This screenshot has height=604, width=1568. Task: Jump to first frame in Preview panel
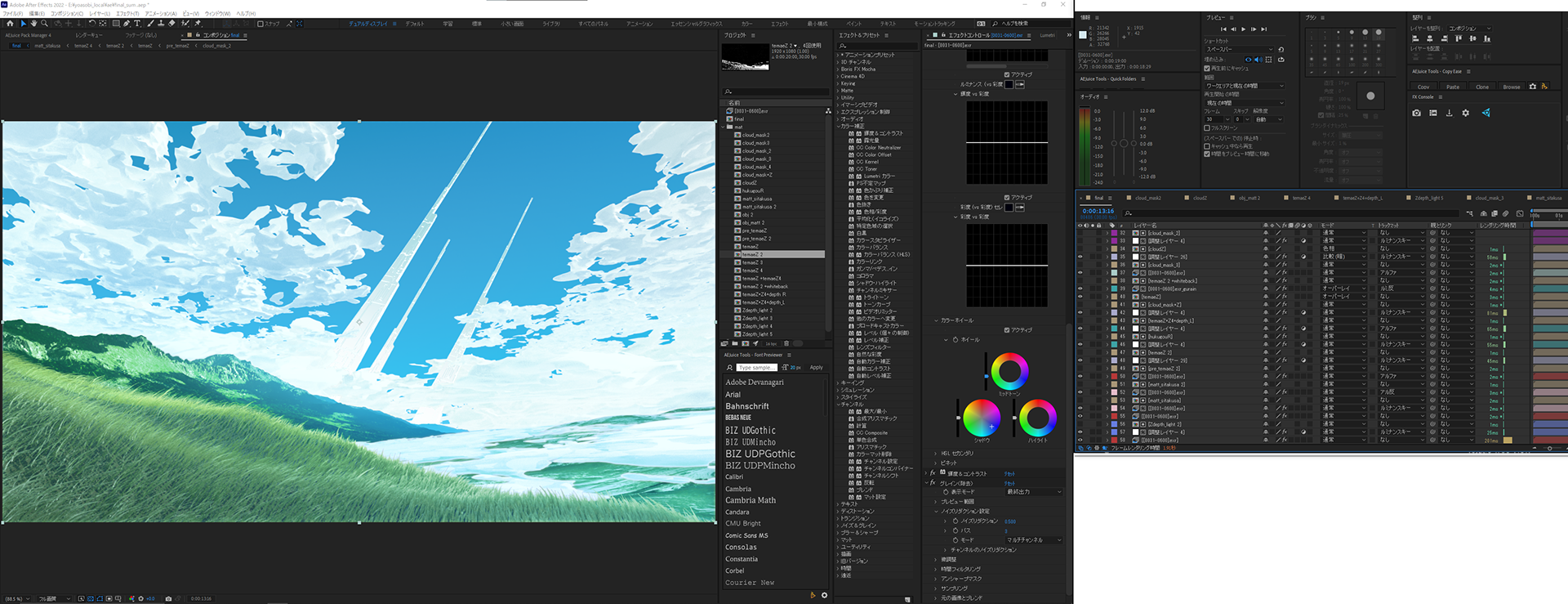coord(1223,29)
